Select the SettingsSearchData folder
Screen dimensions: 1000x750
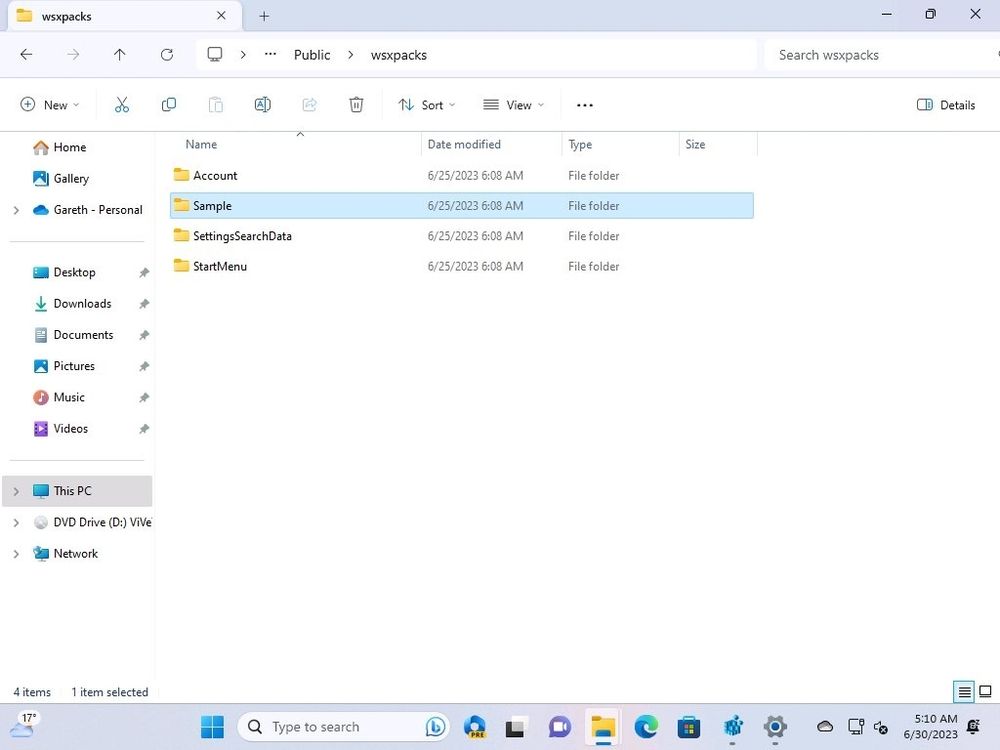(x=462, y=236)
